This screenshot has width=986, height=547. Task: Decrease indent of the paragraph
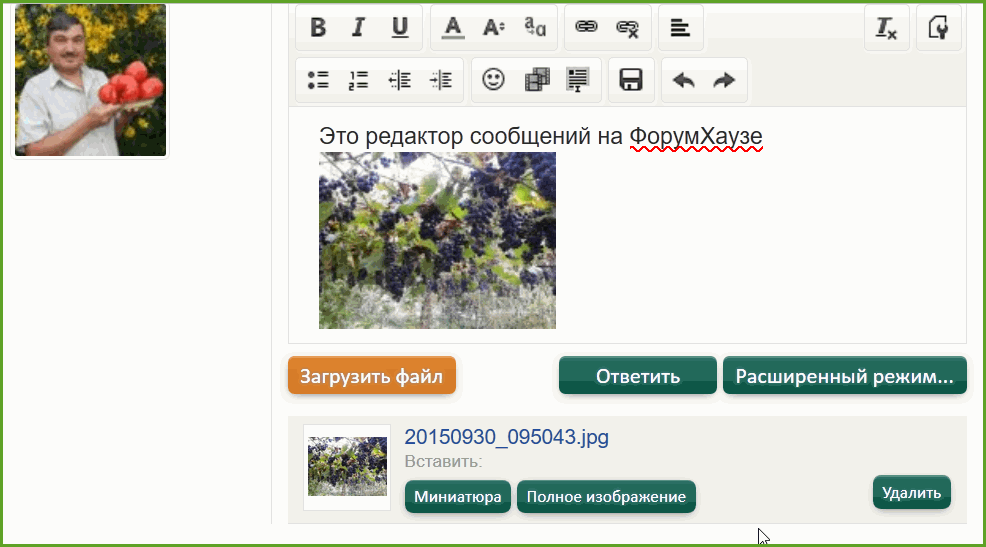click(400, 80)
